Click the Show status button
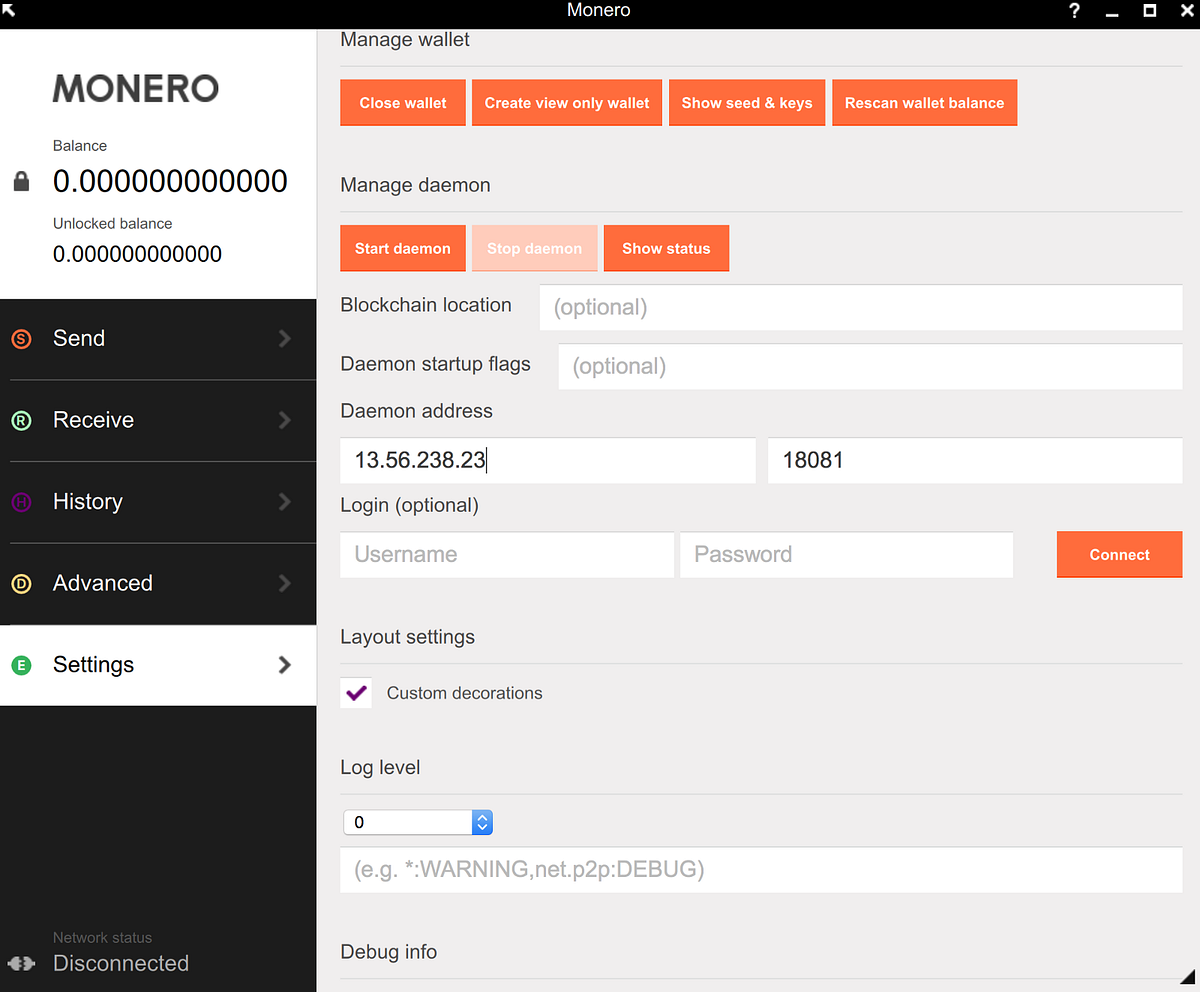 (x=666, y=248)
